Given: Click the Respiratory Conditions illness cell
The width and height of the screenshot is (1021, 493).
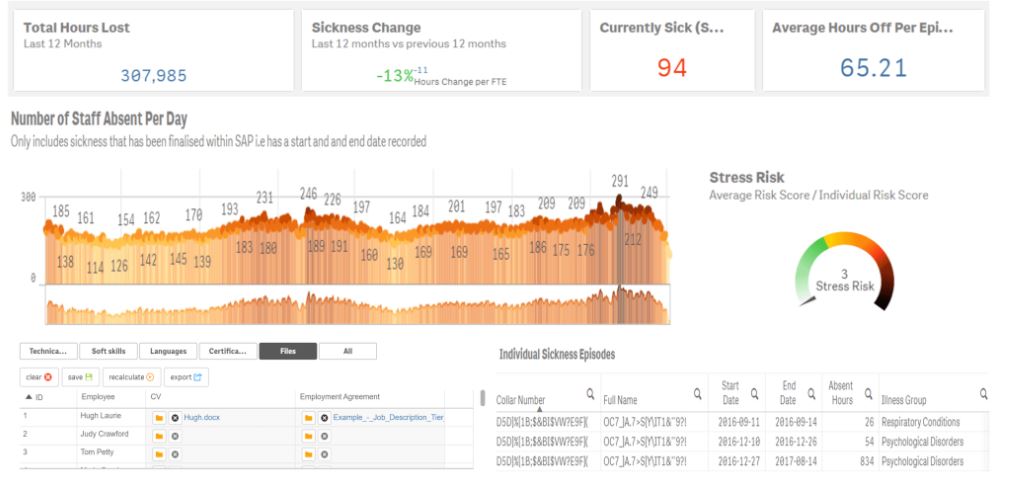Looking at the screenshot, I should point(921,422).
